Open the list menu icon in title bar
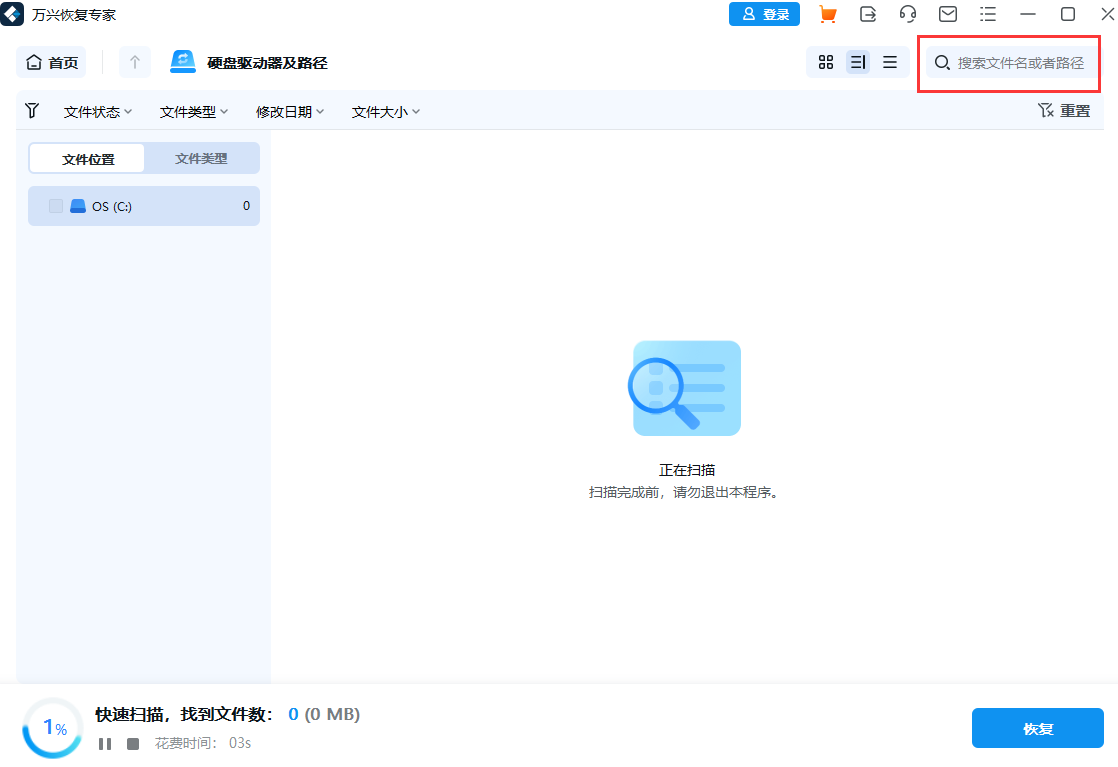Screen dimensions: 1118x767 (x=988, y=14)
